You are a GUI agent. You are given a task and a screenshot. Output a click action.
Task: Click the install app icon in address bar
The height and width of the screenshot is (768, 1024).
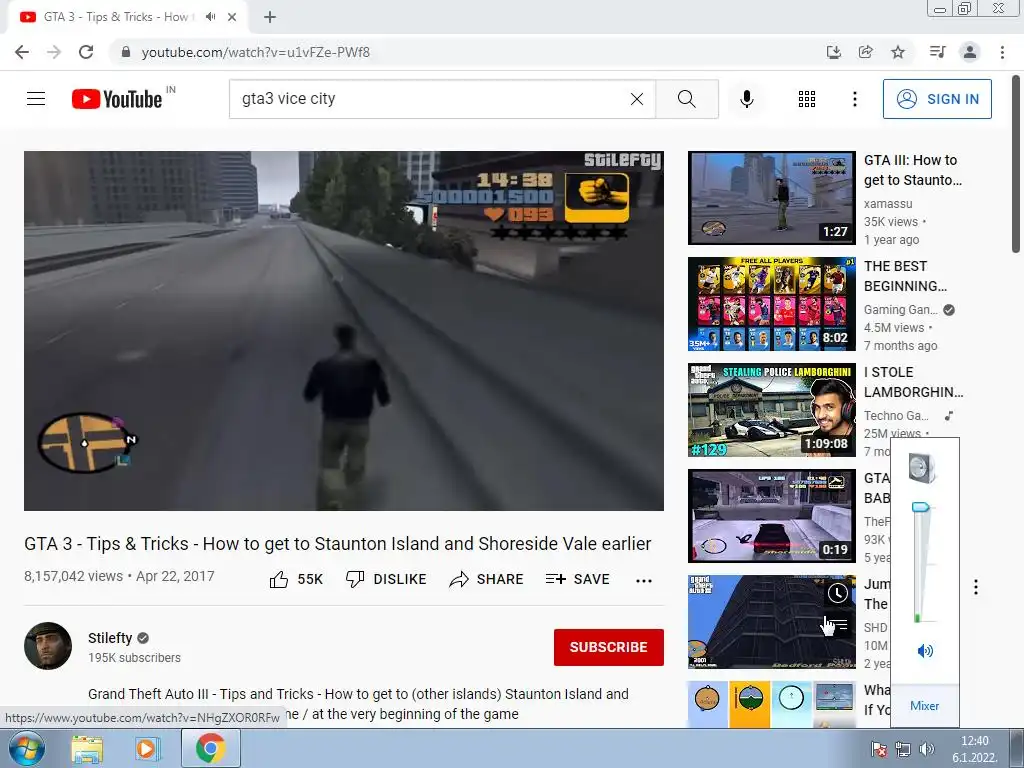pos(833,52)
